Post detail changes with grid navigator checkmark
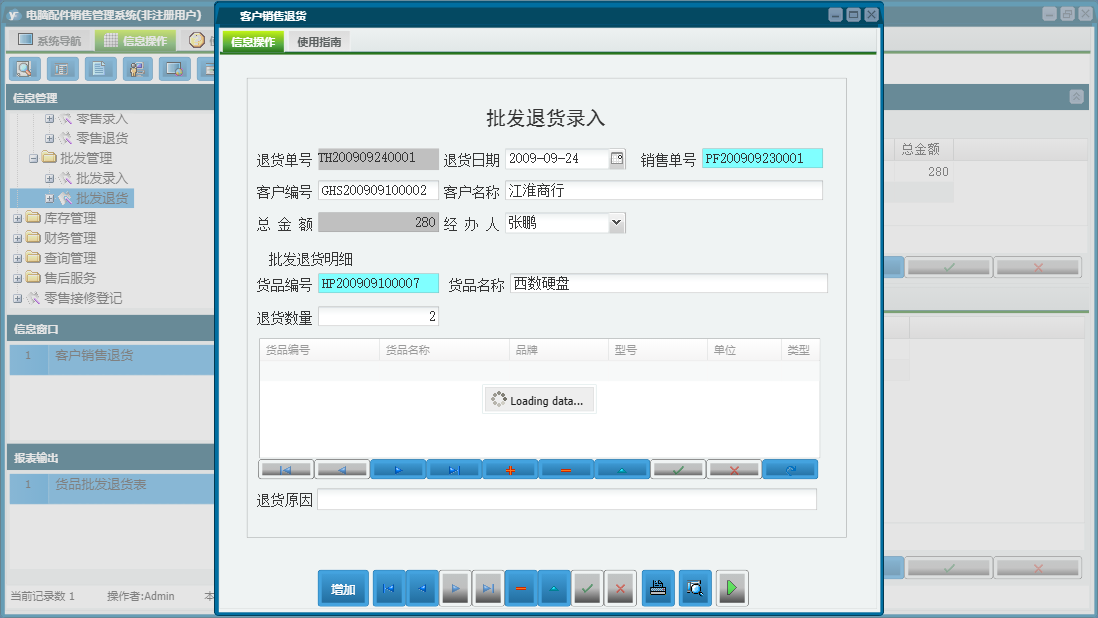The width and height of the screenshot is (1098, 618). [x=678, y=470]
